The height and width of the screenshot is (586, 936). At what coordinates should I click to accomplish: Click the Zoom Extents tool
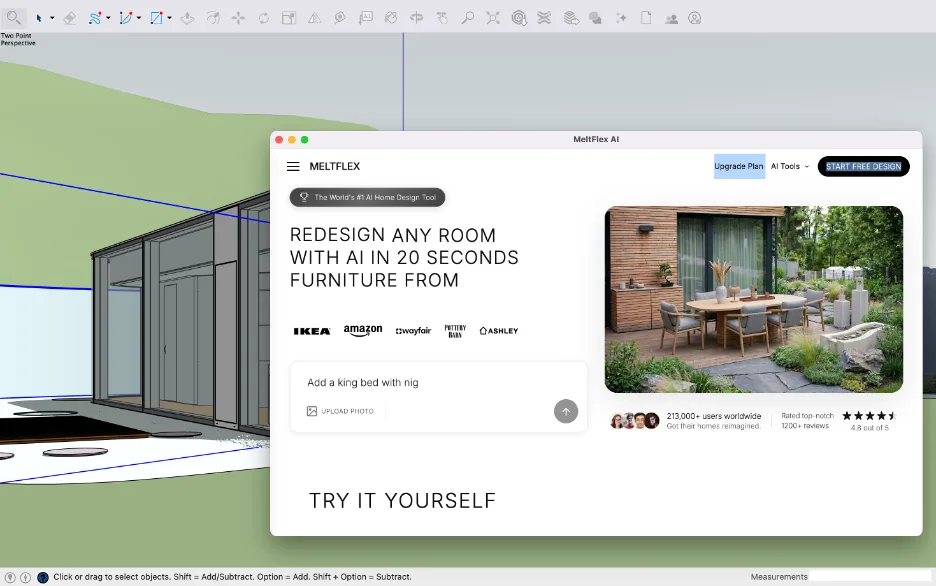[493, 18]
